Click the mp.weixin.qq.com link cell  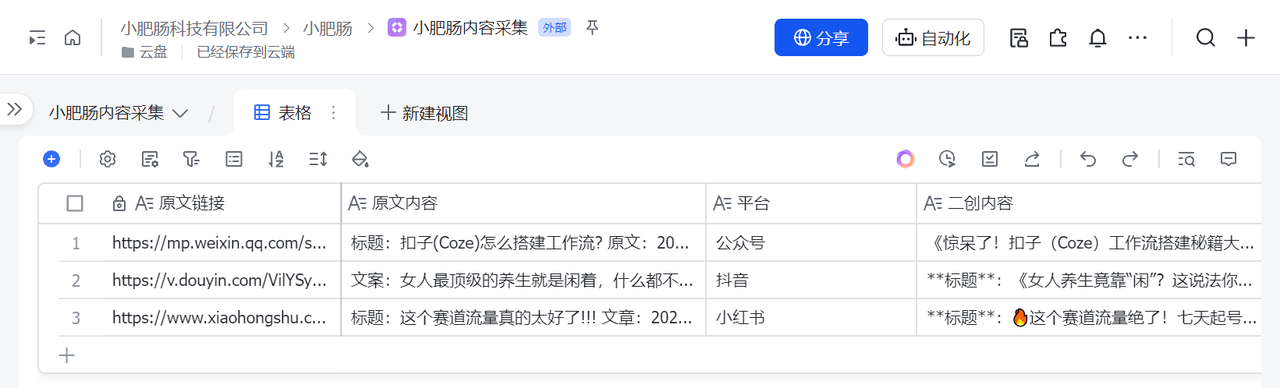(221, 242)
